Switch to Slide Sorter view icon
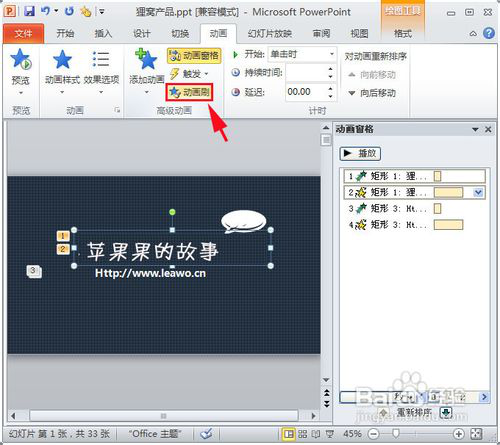Screen dimensions: 500x445 tap(303, 434)
